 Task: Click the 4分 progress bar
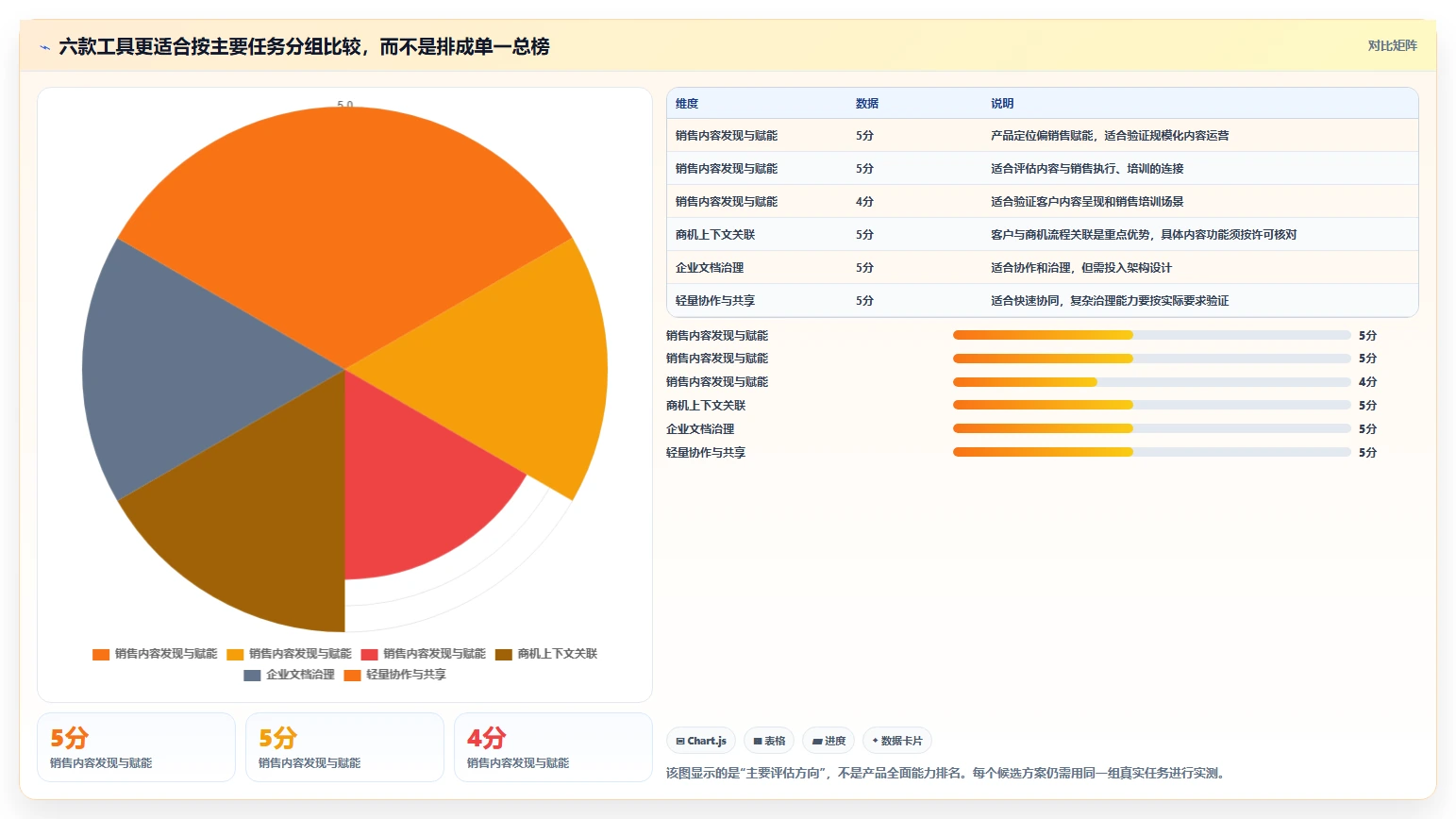pyautogui.click(x=1152, y=382)
